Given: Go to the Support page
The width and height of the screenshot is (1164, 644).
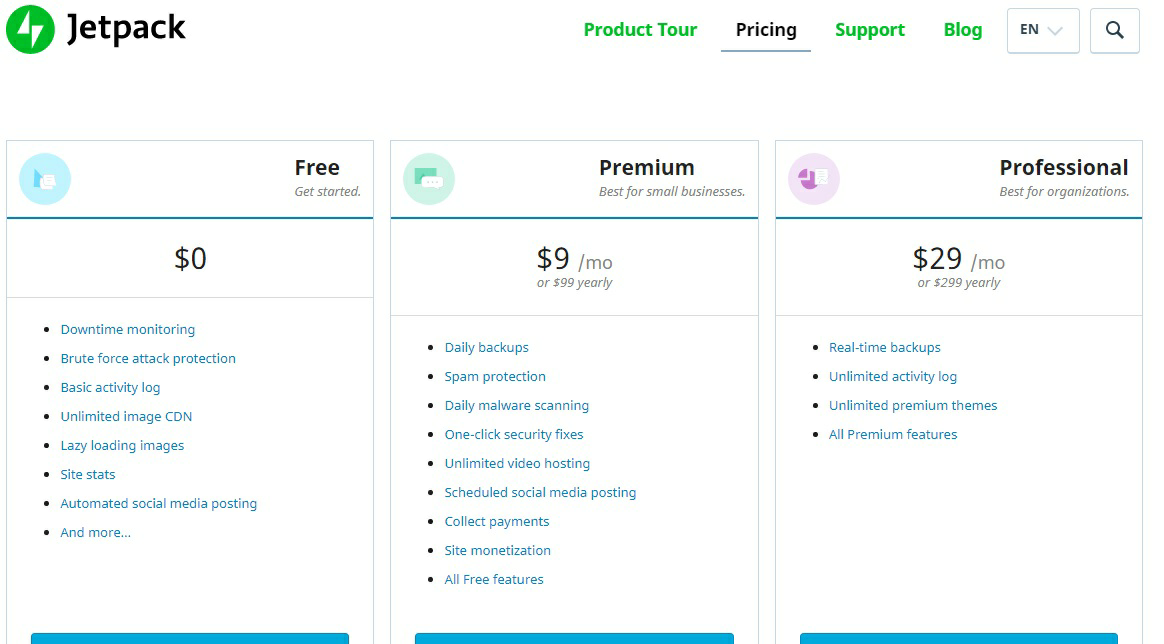Looking at the screenshot, I should point(870,30).
